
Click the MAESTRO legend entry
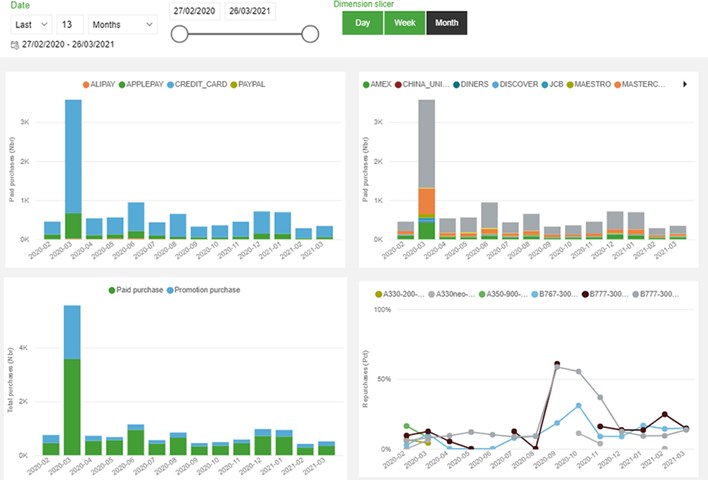(589, 84)
